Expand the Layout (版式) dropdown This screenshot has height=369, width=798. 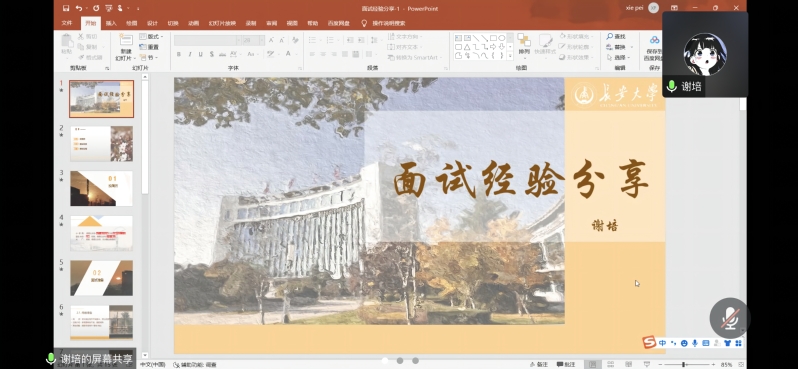point(152,37)
